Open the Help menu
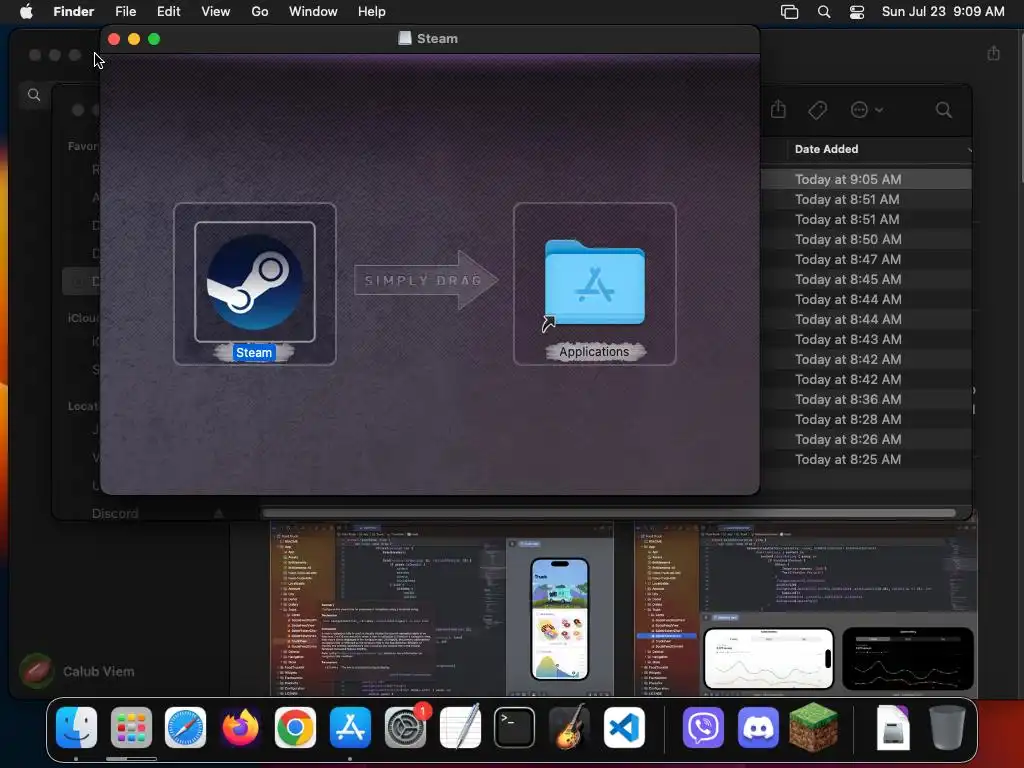 372,12
